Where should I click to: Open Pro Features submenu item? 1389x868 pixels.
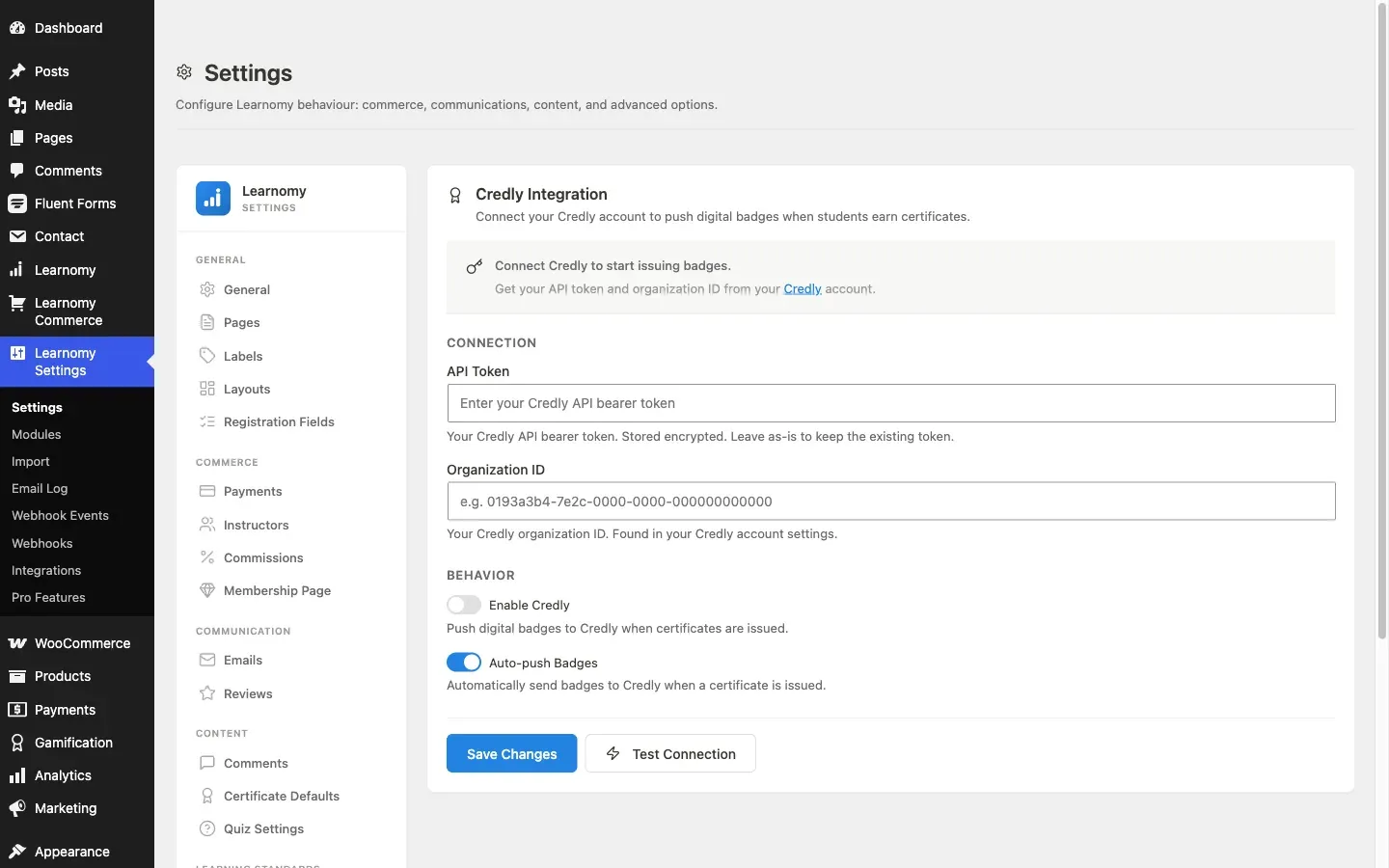[x=48, y=598]
